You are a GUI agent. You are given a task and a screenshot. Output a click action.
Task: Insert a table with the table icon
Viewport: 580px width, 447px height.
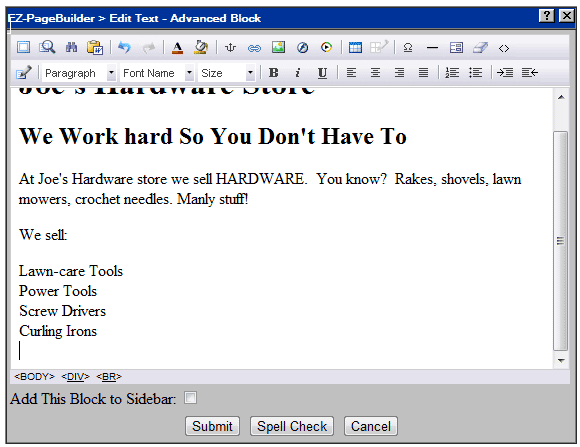coord(355,47)
